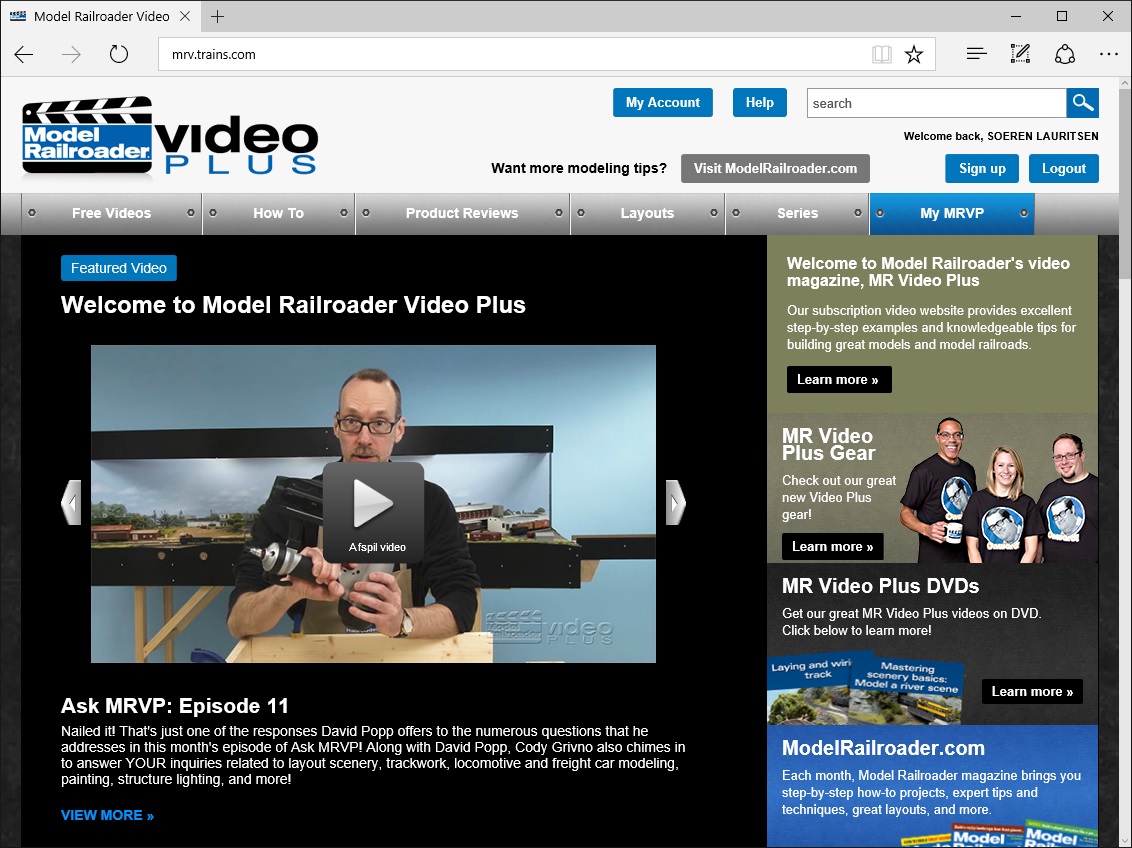The height and width of the screenshot is (848, 1132).
Task: Open the How To menu
Action: click(278, 213)
